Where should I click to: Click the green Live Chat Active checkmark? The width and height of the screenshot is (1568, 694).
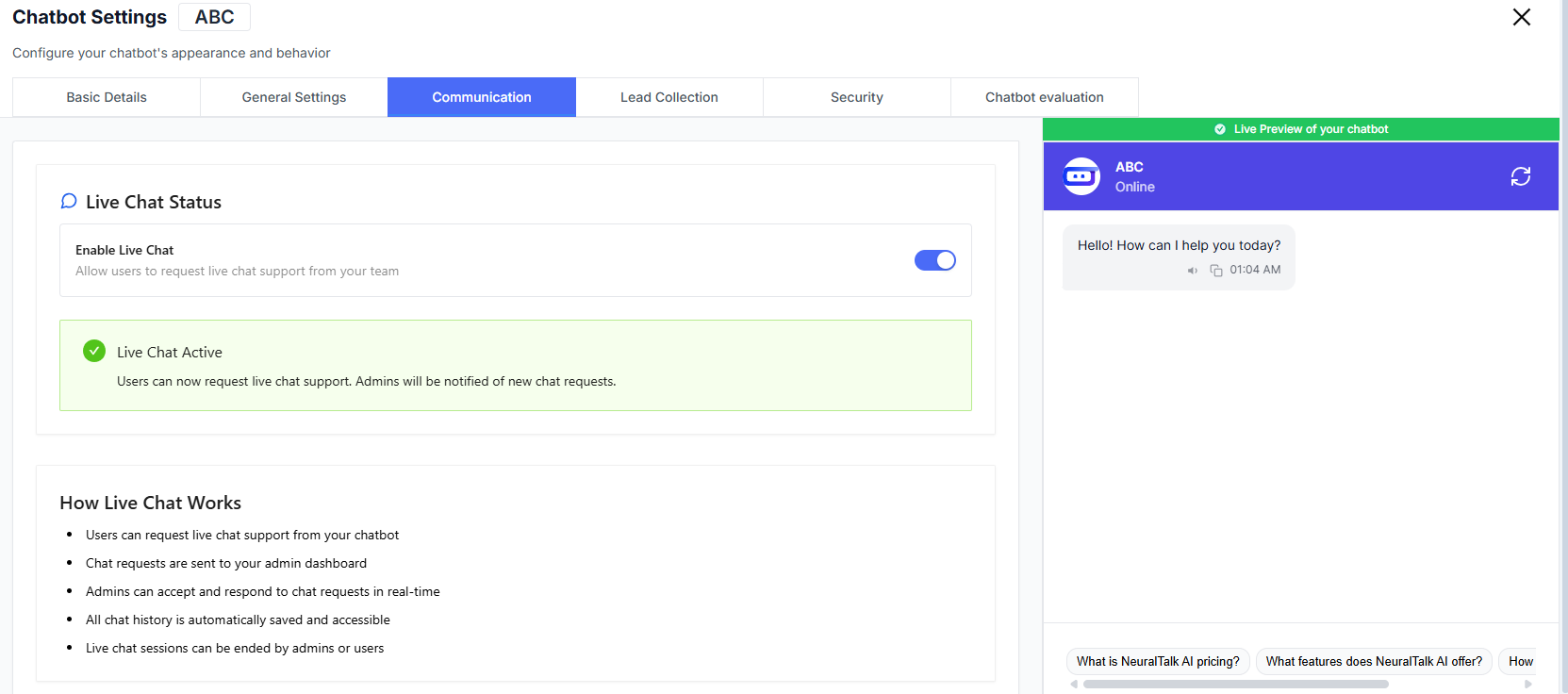click(94, 351)
